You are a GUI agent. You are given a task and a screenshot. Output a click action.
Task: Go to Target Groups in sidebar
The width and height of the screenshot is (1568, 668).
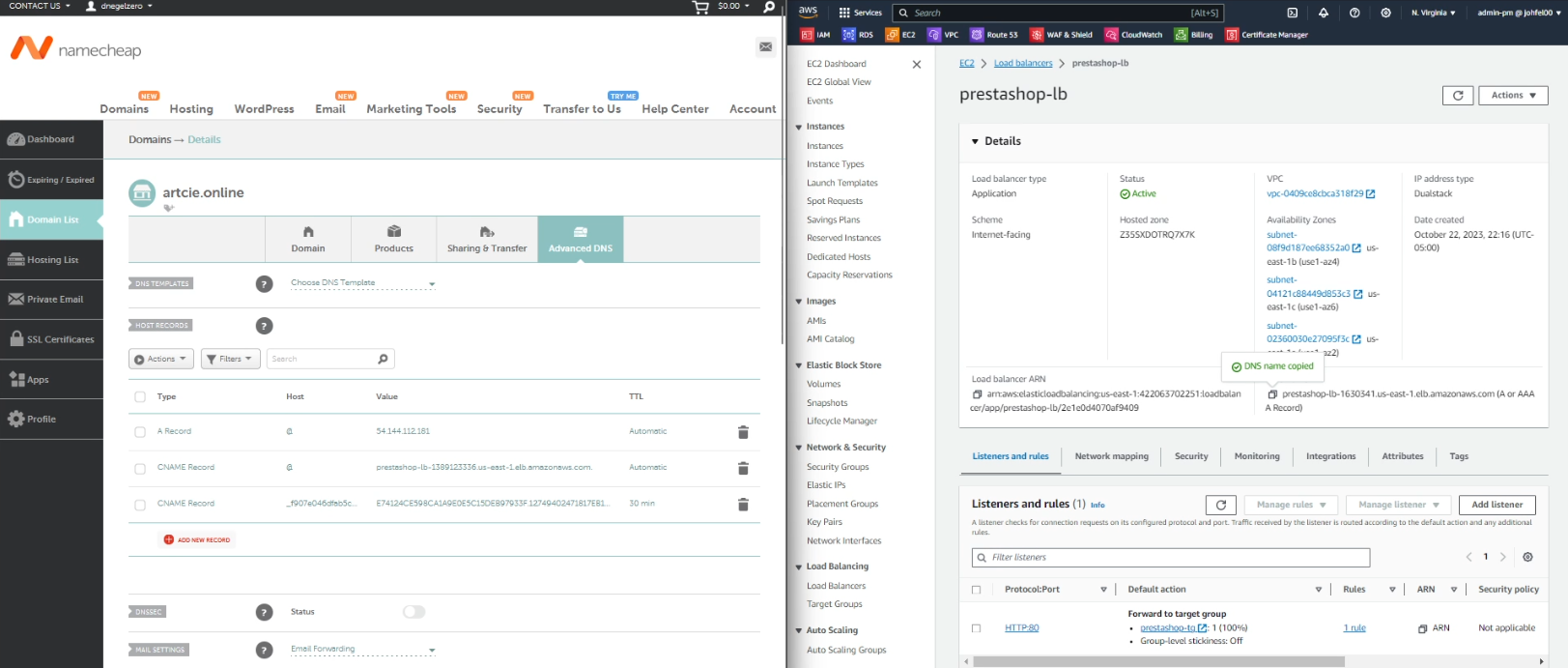(x=835, y=604)
